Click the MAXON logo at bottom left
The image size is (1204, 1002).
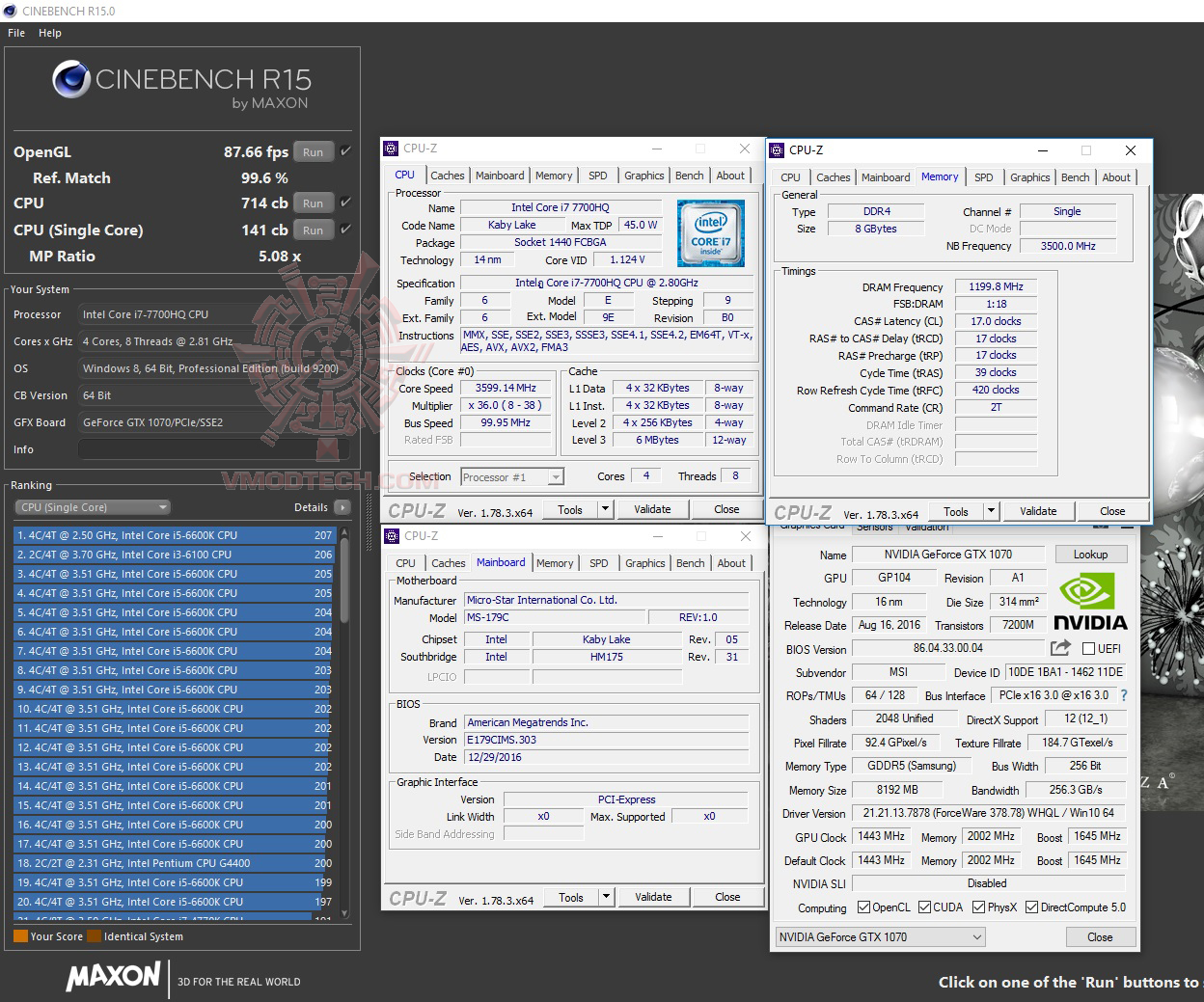tap(112, 978)
